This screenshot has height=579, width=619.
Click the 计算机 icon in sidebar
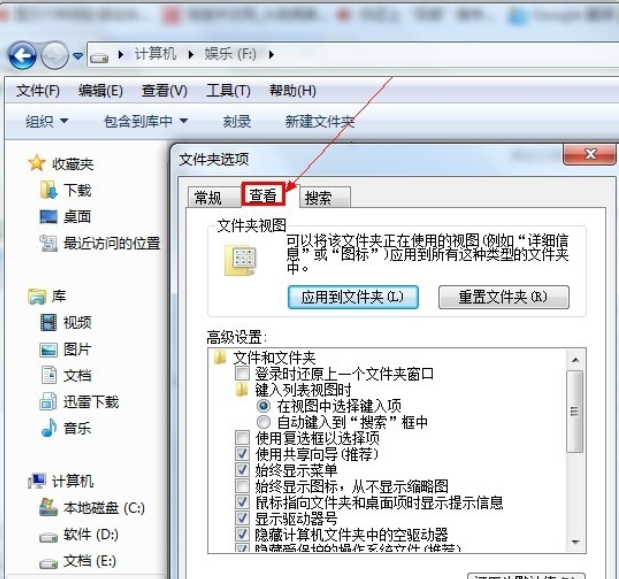pyautogui.click(x=37, y=481)
